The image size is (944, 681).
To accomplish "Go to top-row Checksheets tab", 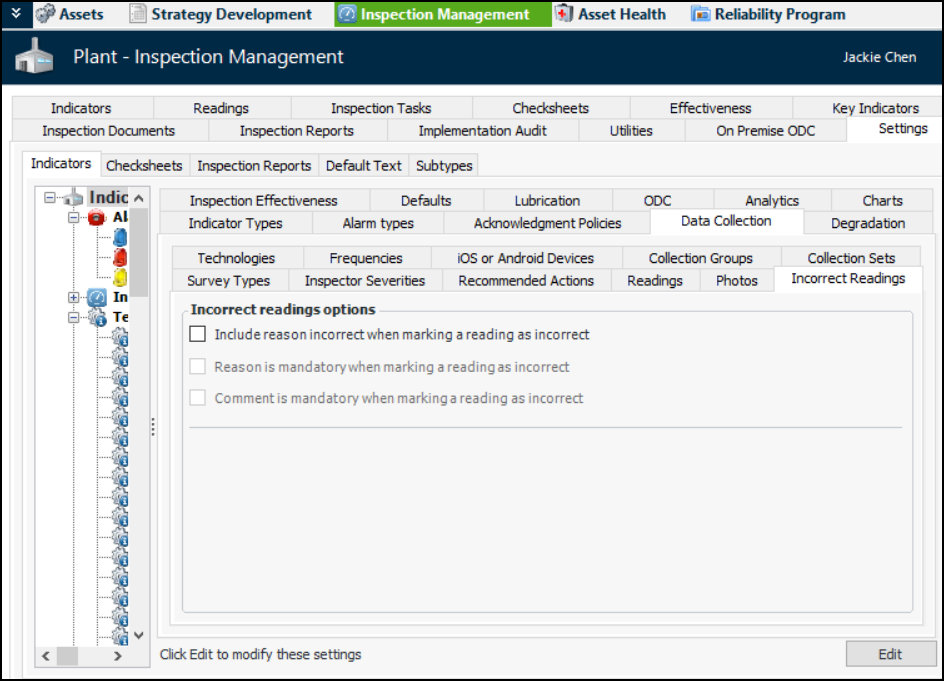I will (550, 108).
